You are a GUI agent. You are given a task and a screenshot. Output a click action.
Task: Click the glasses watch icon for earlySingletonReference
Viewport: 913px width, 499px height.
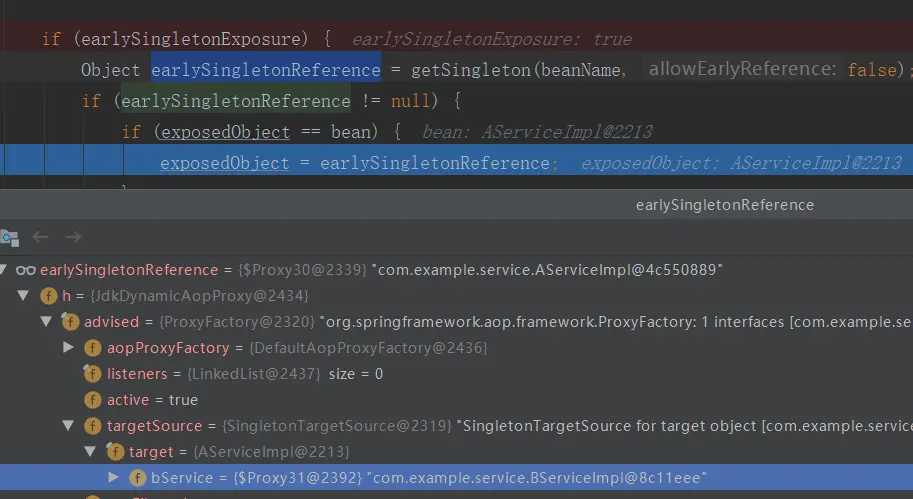pyautogui.click(x=26, y=270)
